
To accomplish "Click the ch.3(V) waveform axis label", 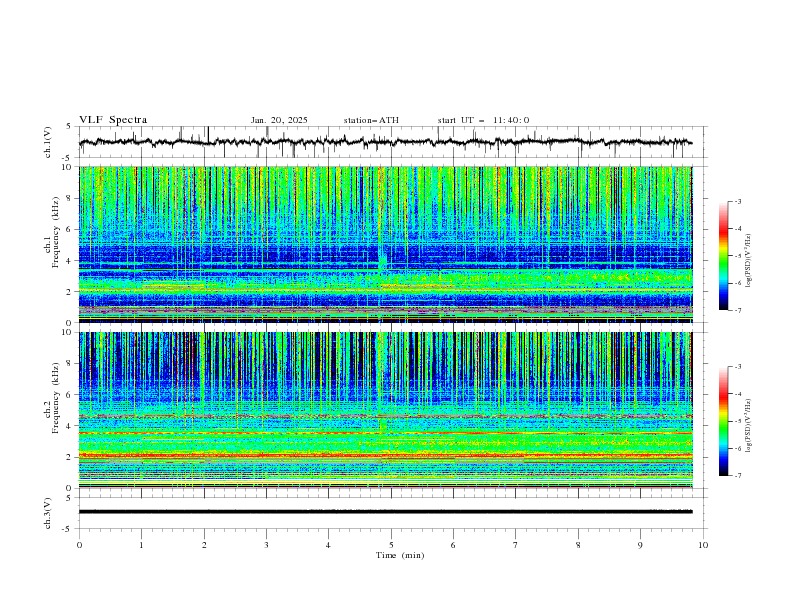I will click(48, 513).
